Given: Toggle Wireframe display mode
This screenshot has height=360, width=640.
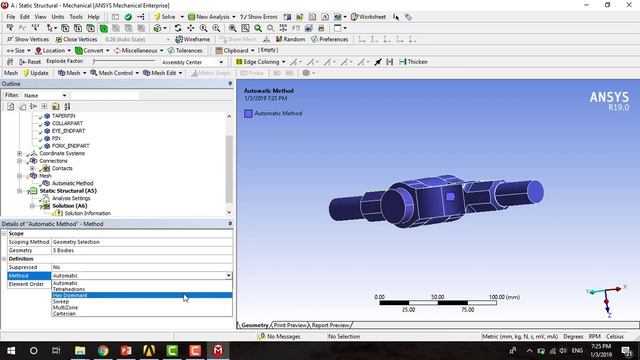Looking at the screenshot, I should click(x=192, y=39).
